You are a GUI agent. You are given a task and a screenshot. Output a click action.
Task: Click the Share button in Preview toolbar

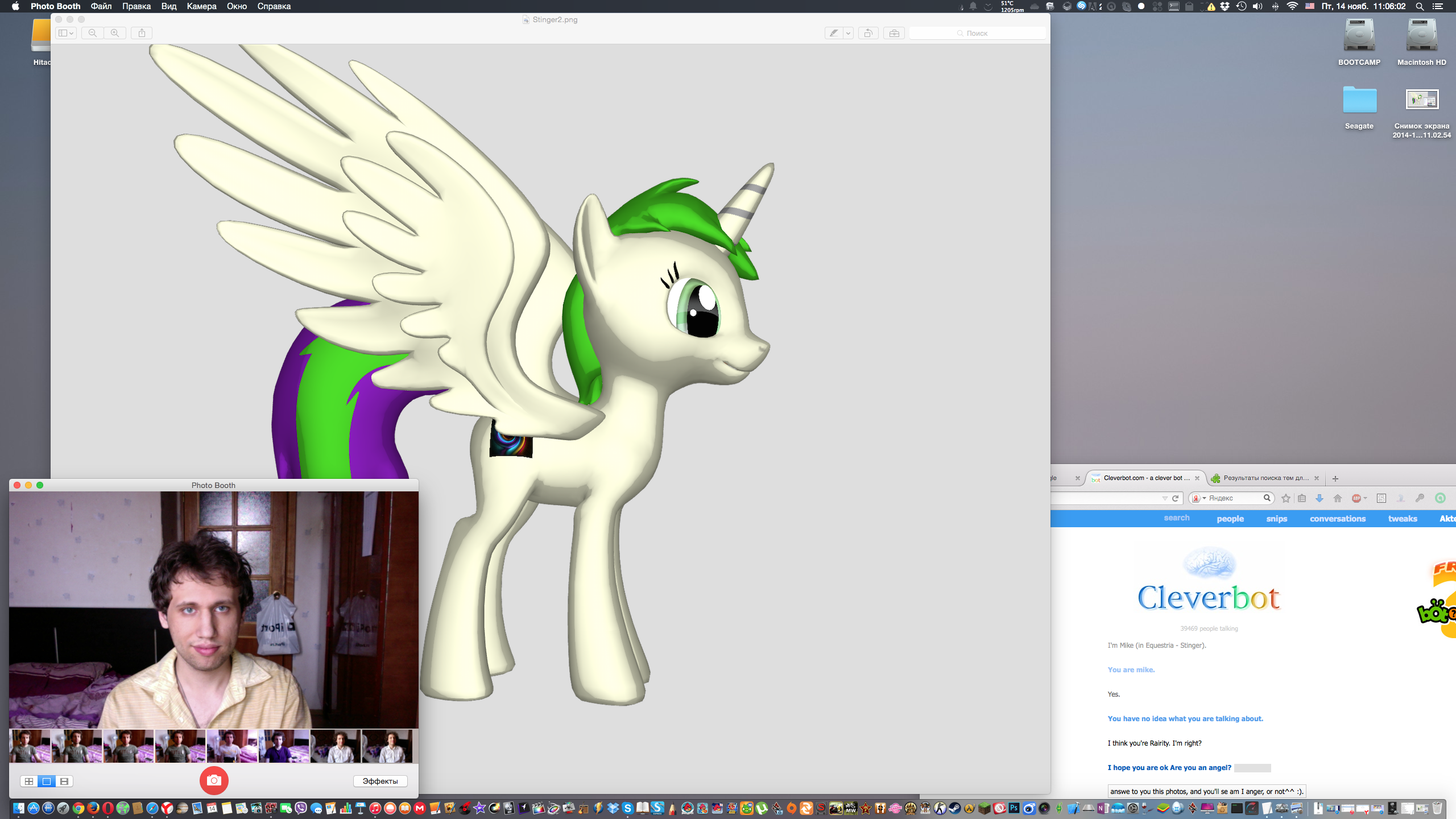point(142,33)
